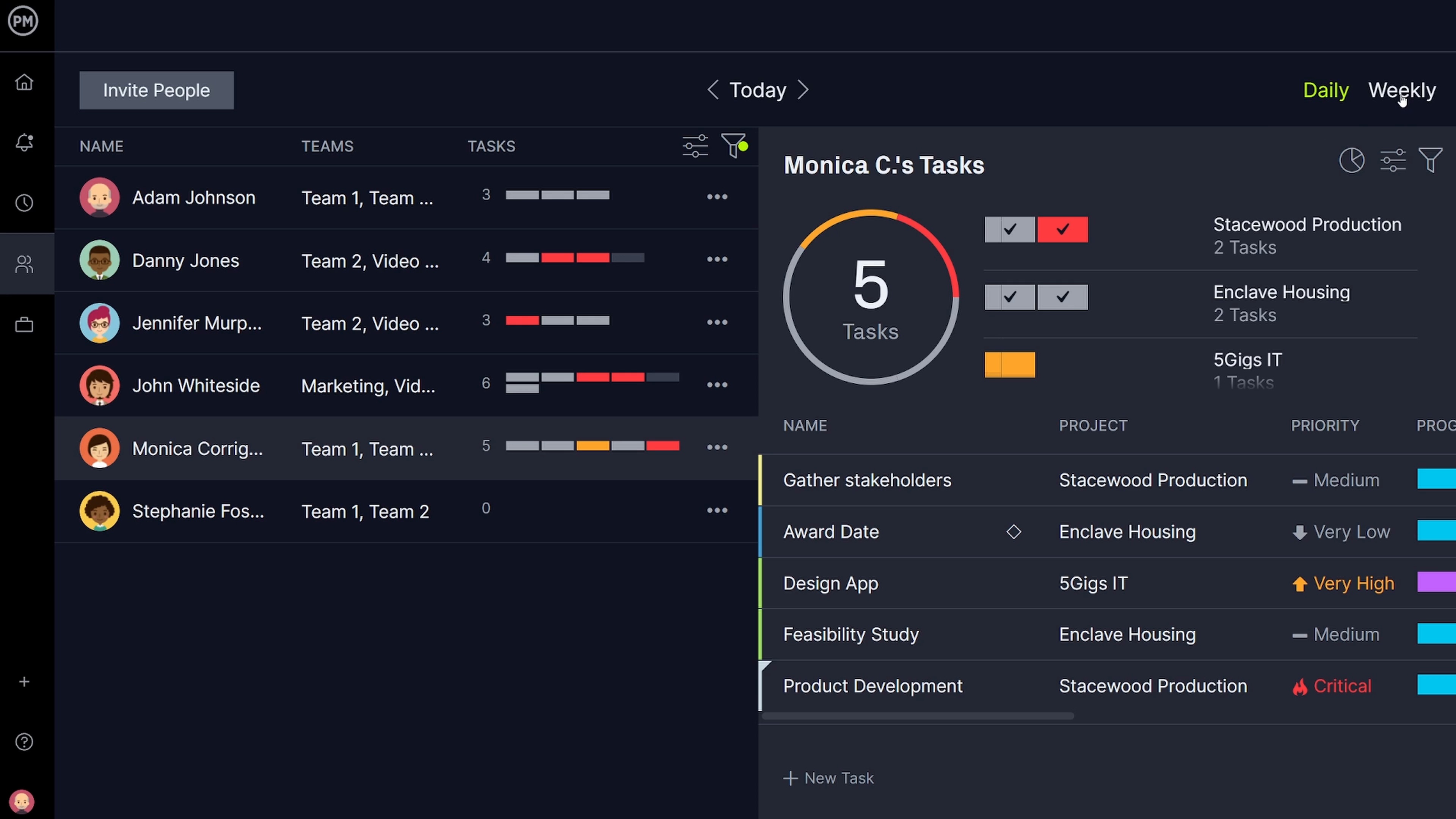The height and width of the screenshot is (819, 1456).
Task: Open the briefcase portfolio icon
Action: pyautogui.click(x=24, y=325)
